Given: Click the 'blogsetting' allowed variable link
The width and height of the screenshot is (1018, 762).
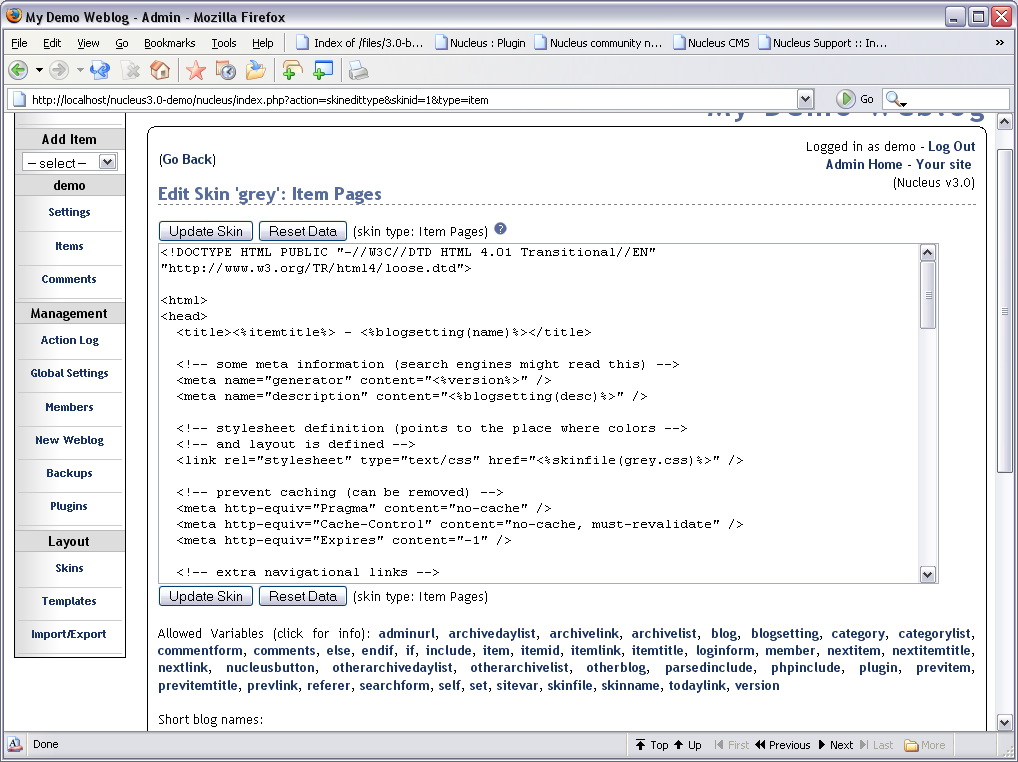Looking at the screenshot, I should coord(784,633).
